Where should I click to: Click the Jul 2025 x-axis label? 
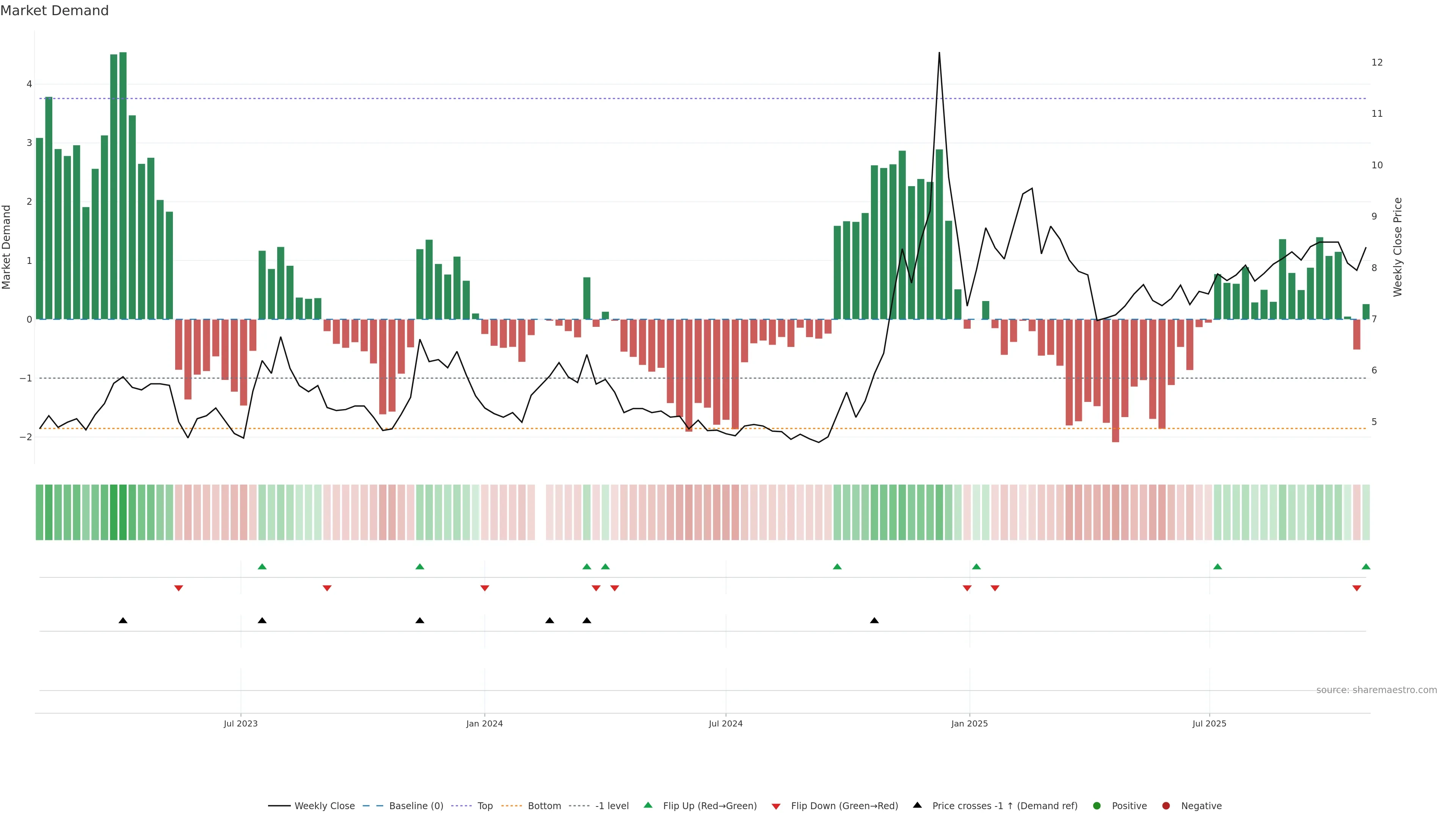1209,723
